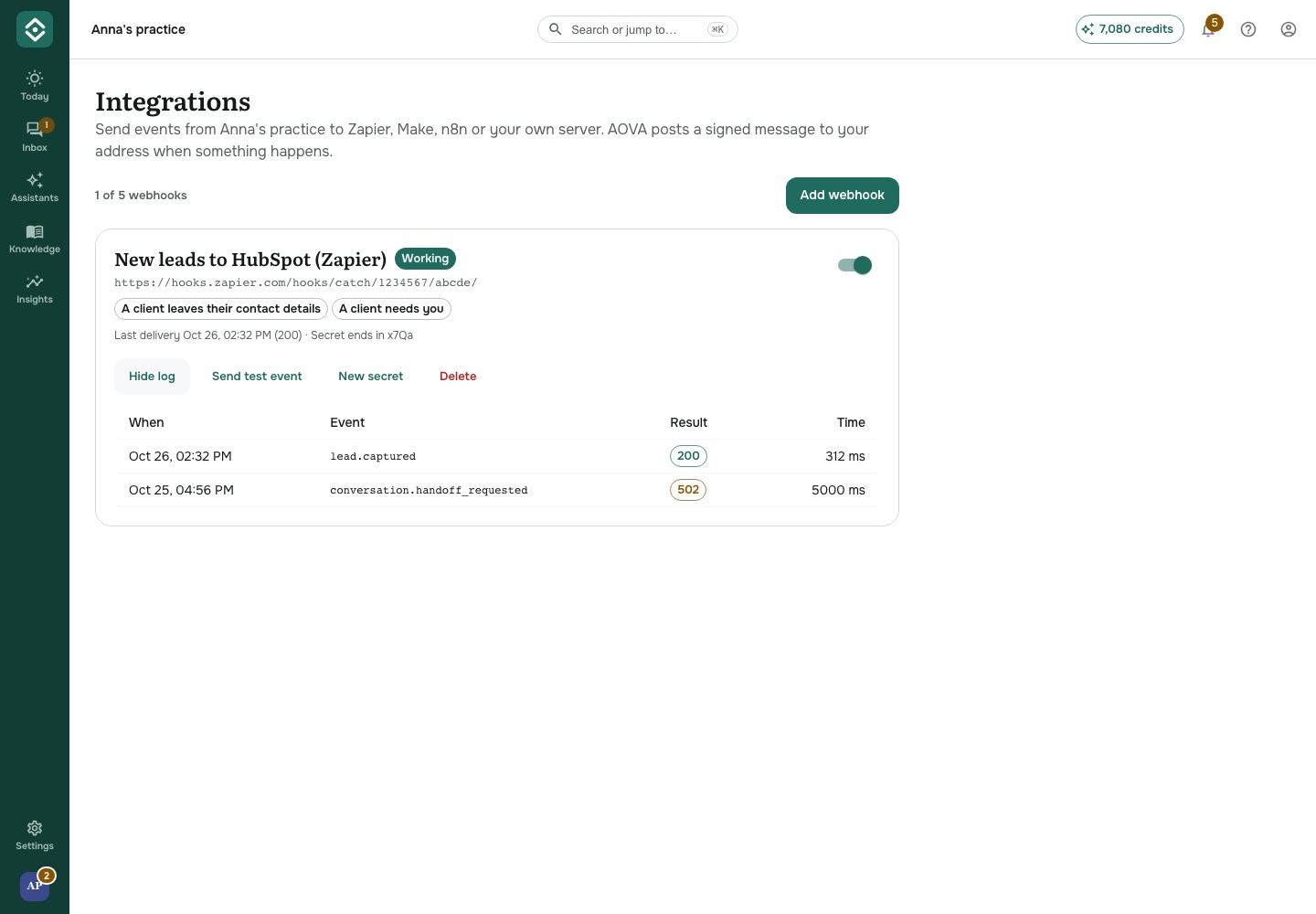Click the 'Last delivery' status line

point(263,335)
